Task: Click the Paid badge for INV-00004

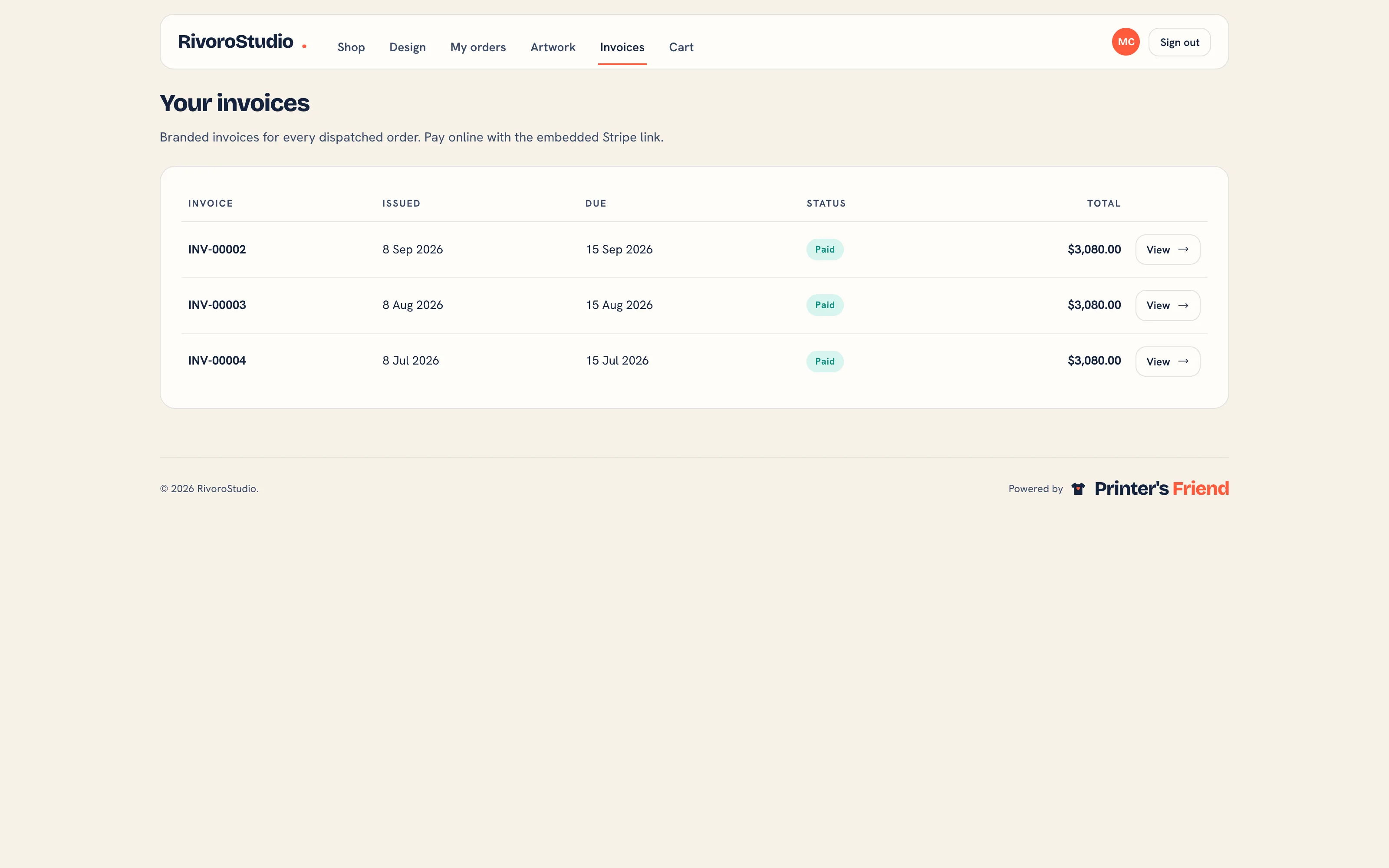Action: [x=825, y=362]
